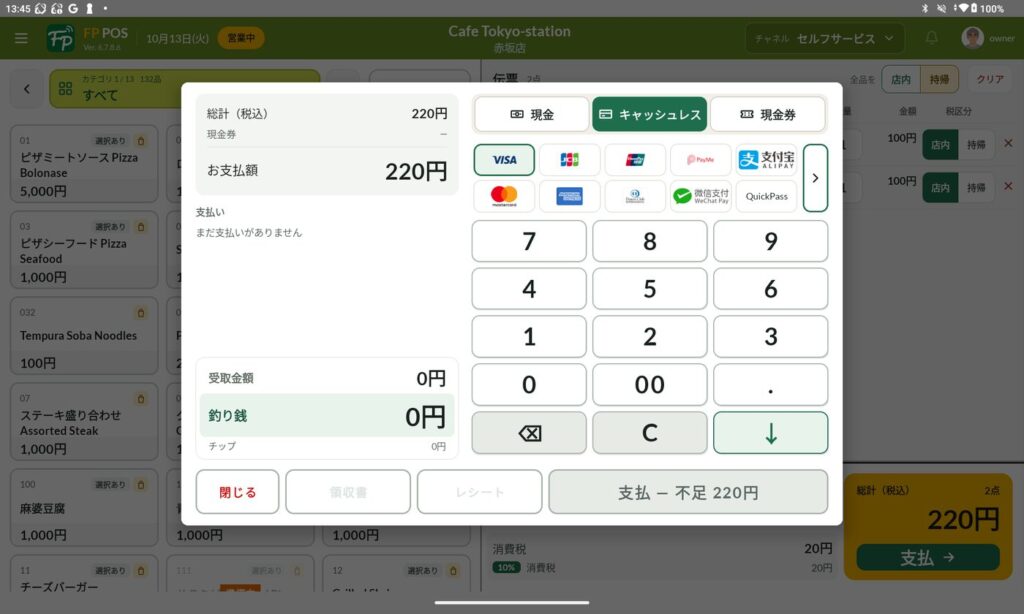Add 麻婆豆腐 menu item

[84, 508]
